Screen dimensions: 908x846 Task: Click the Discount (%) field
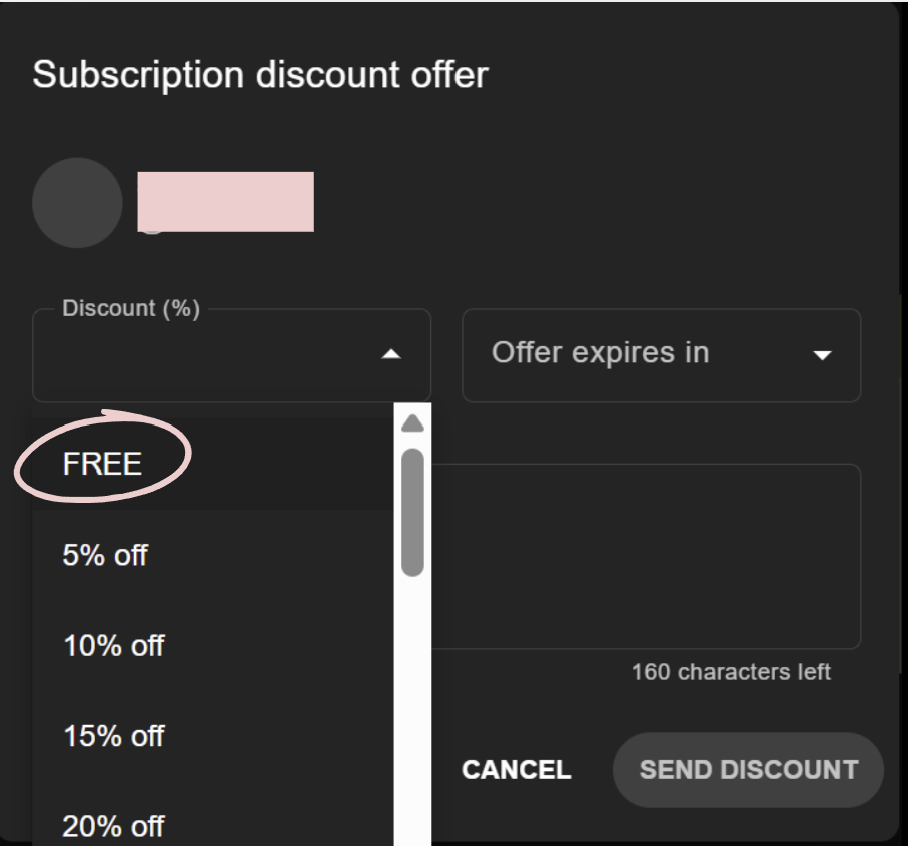point(232,355)
